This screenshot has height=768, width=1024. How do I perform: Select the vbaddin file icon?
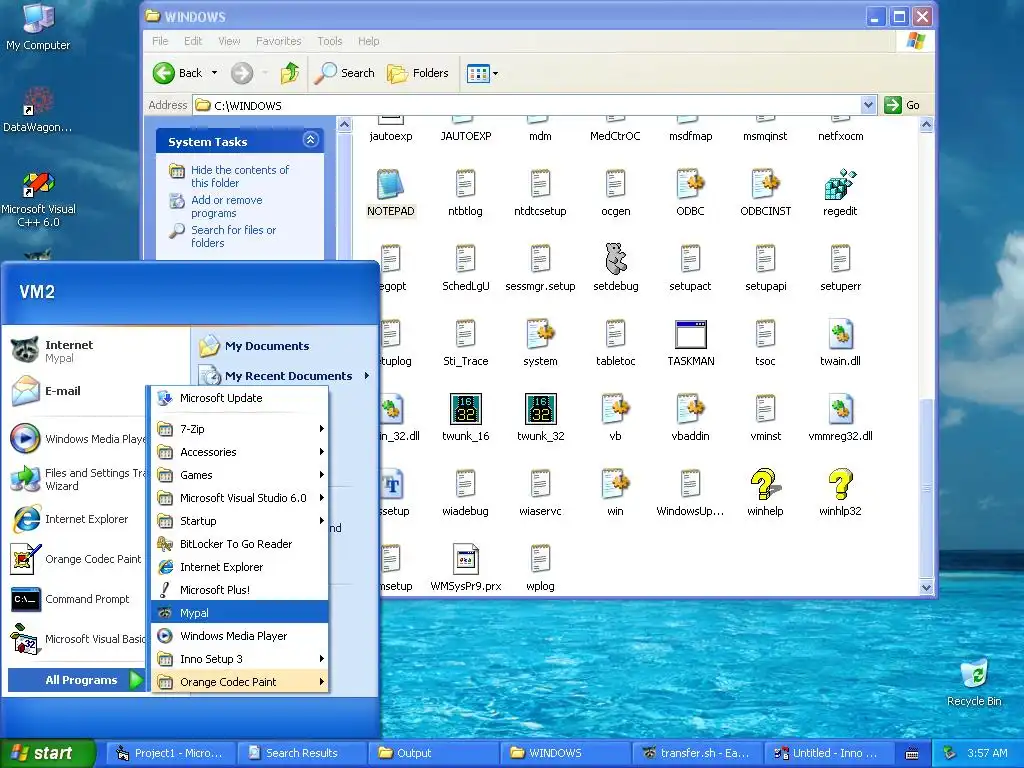(690, 409)
